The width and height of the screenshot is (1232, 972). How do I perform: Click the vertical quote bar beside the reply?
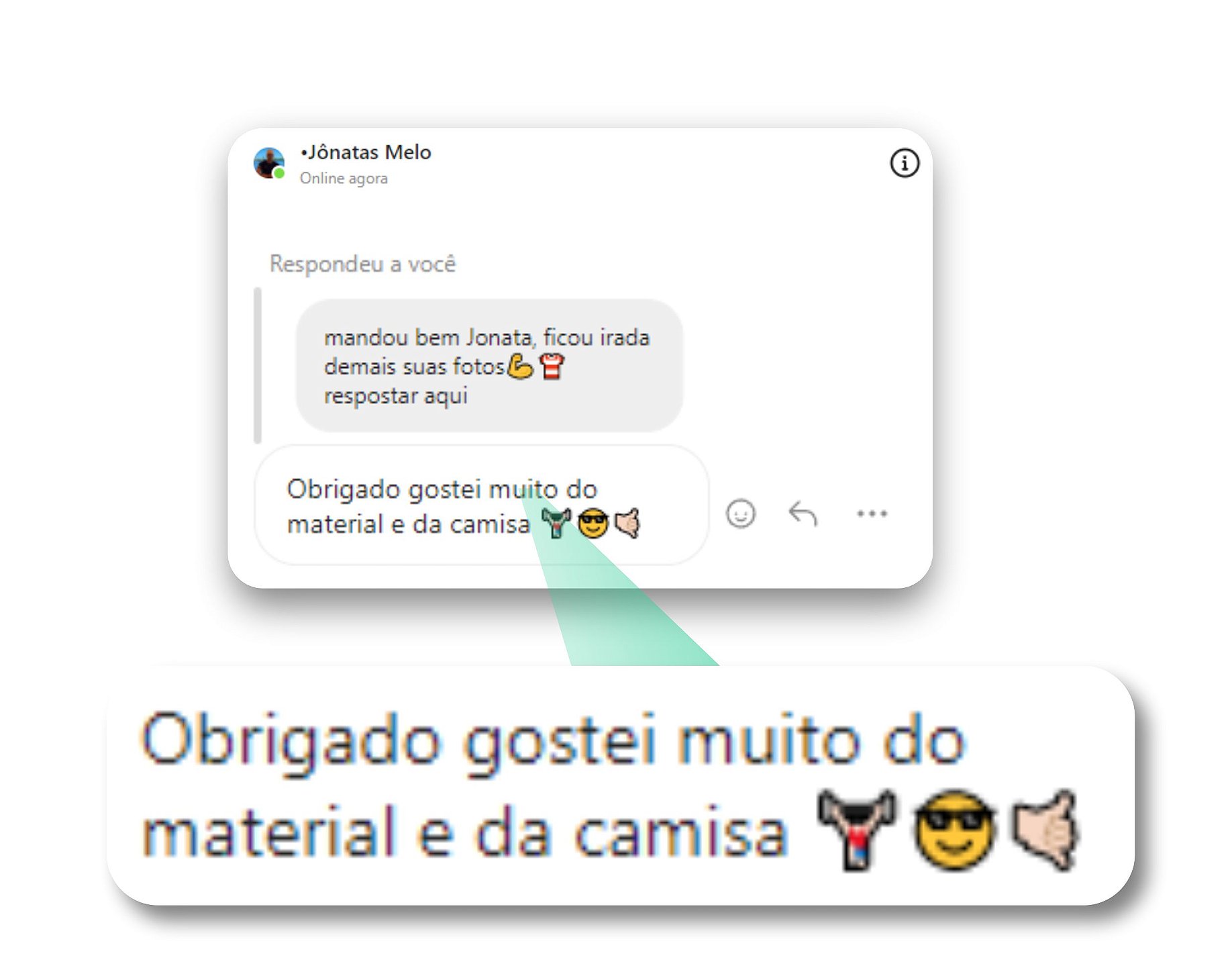(x=258, y=366)
